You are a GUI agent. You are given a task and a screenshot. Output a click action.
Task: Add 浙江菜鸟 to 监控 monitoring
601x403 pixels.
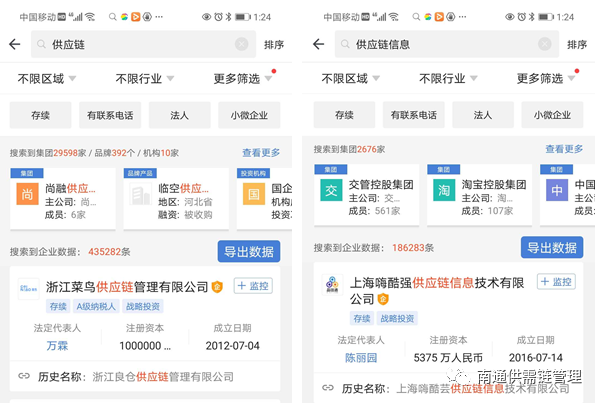tap(253, 286)
